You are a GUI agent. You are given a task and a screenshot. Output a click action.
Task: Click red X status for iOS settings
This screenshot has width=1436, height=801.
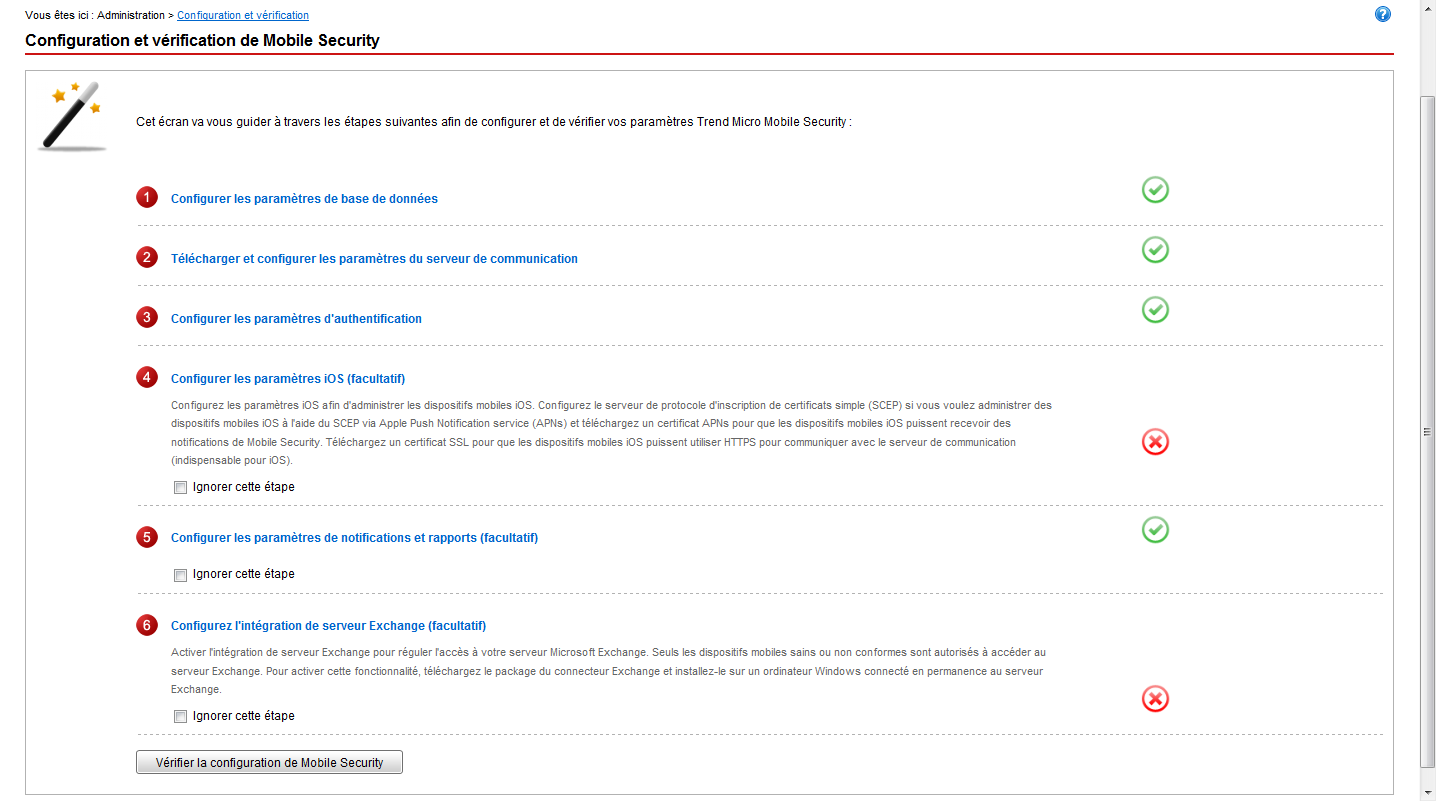pos(1155,442)
